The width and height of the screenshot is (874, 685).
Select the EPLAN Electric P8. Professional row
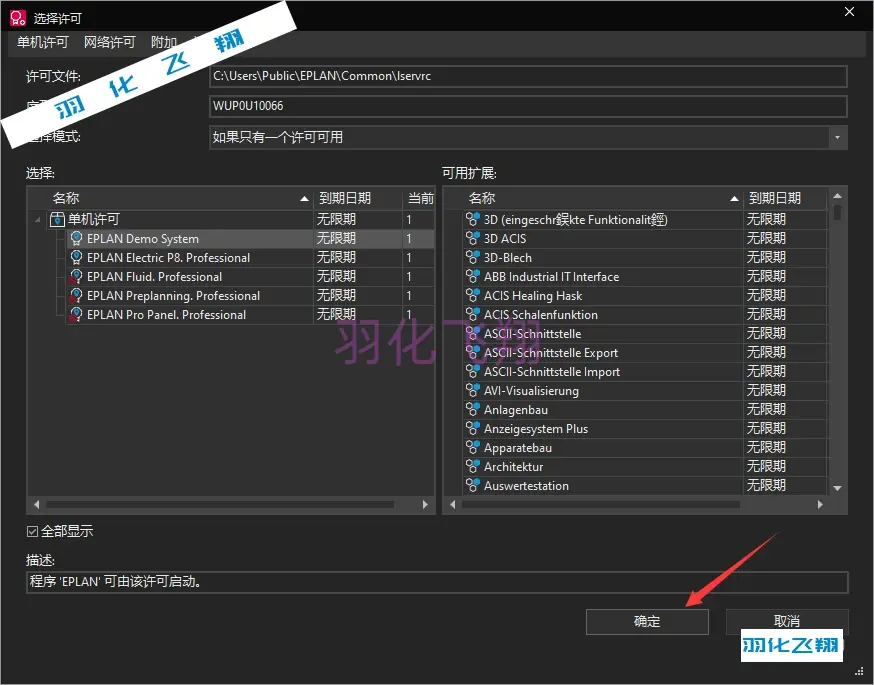click(251, 258)
